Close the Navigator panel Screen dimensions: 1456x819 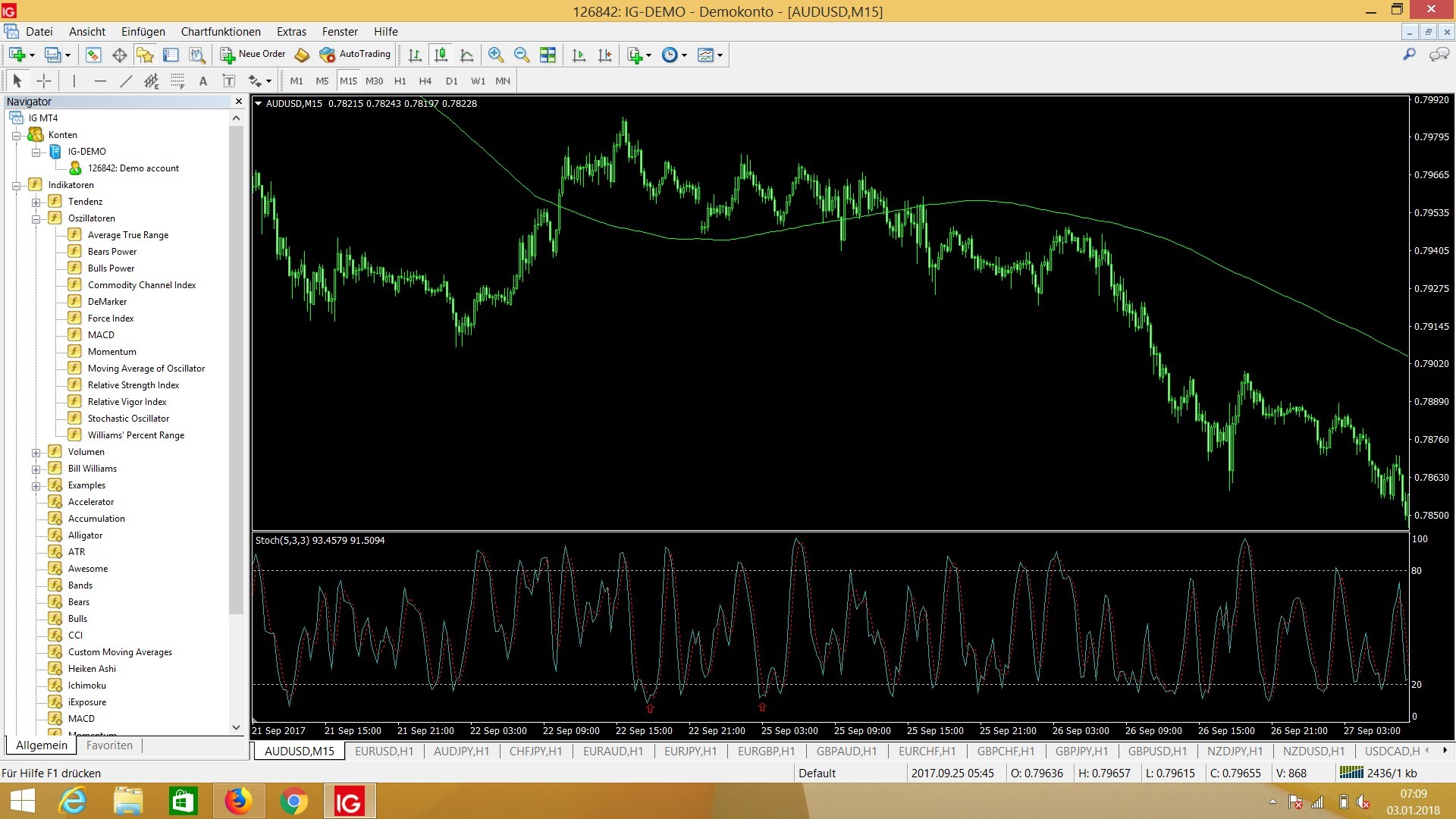(239, 101)
